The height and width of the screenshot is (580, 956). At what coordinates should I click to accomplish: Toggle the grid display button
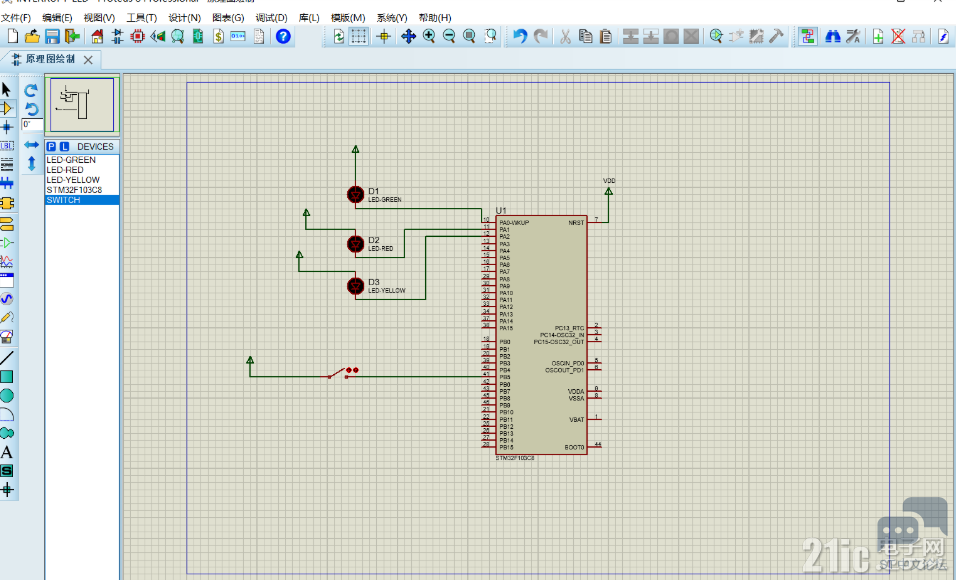[x=359, y=36]
